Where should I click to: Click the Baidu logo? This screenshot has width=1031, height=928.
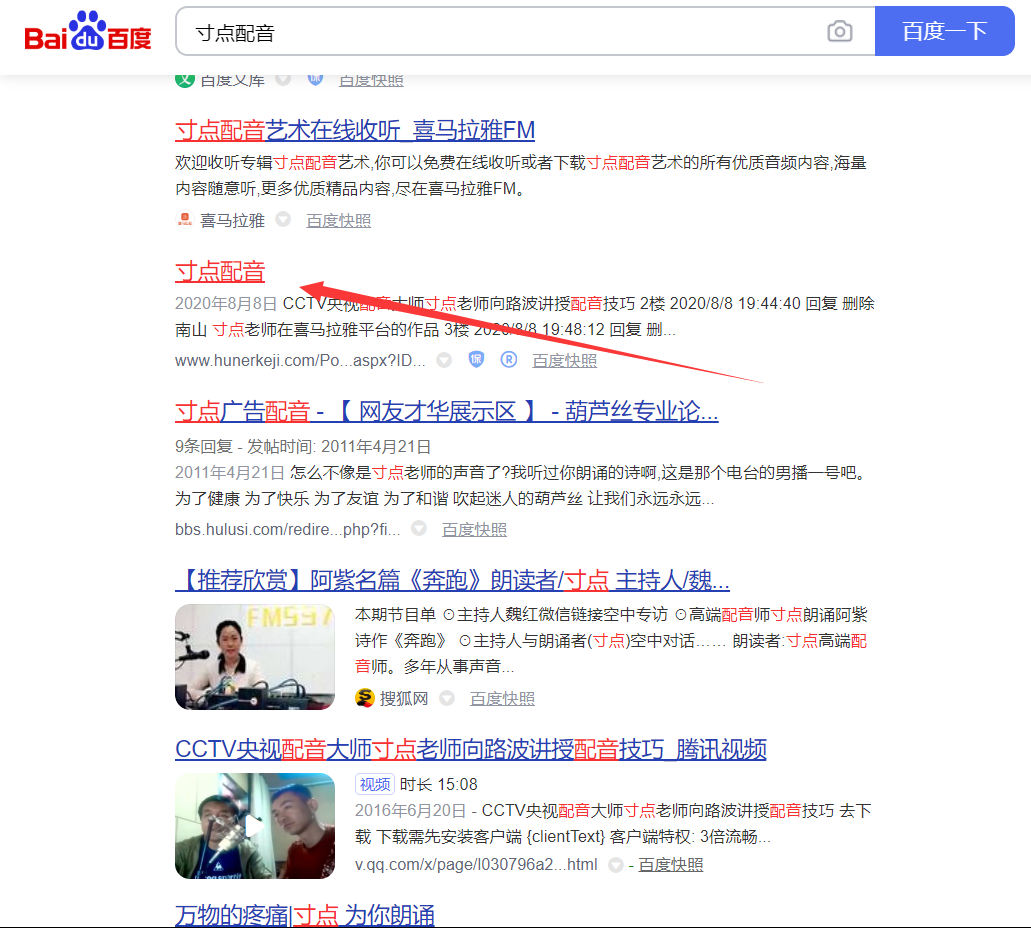tap(87, 32)
